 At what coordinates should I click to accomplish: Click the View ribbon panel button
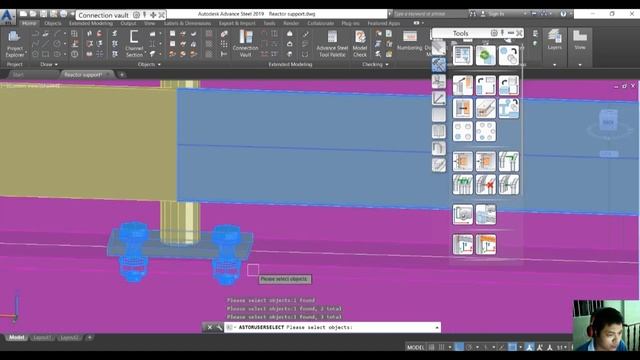point(580,40)
